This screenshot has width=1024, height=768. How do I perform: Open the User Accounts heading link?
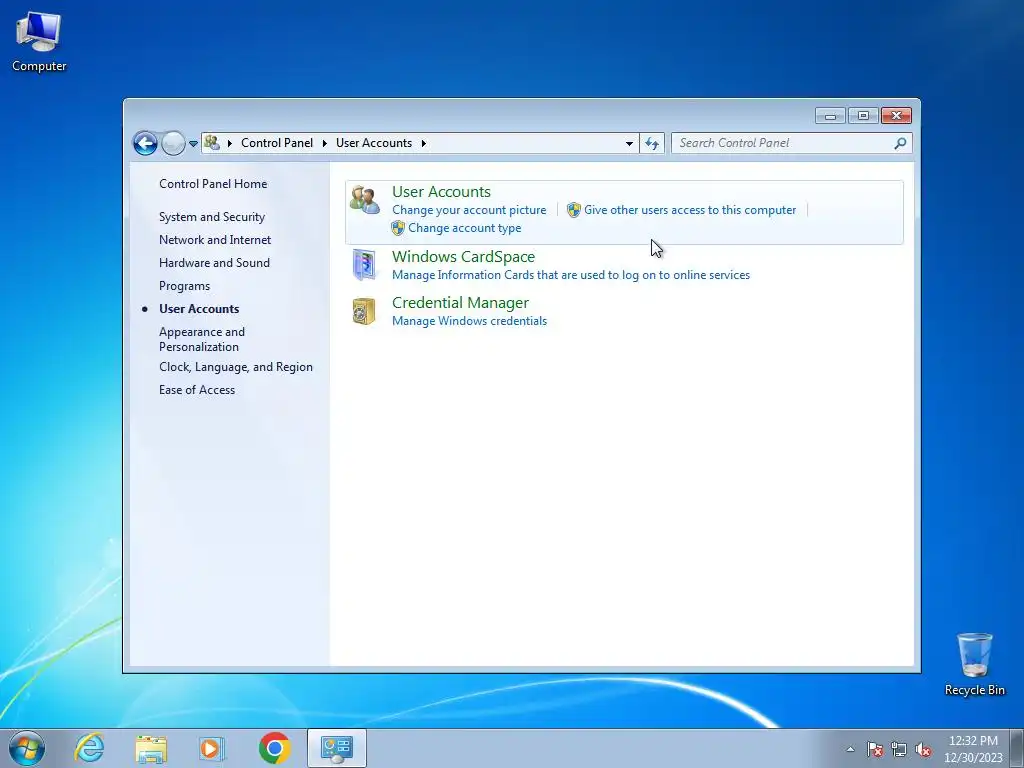[441, 192]
